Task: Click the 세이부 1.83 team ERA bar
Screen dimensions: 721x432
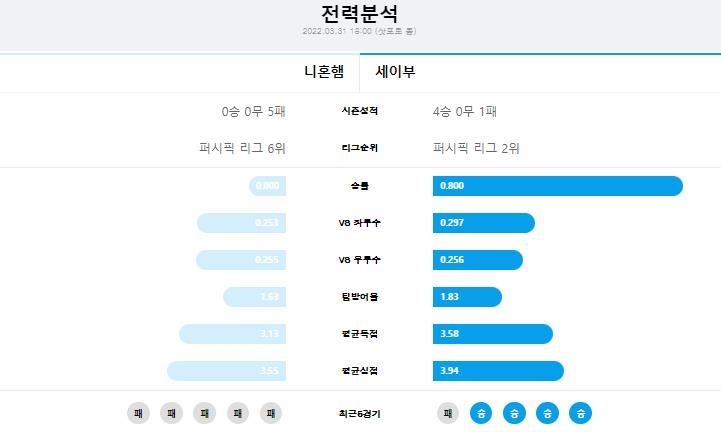Action: click(x=467, y=297)
